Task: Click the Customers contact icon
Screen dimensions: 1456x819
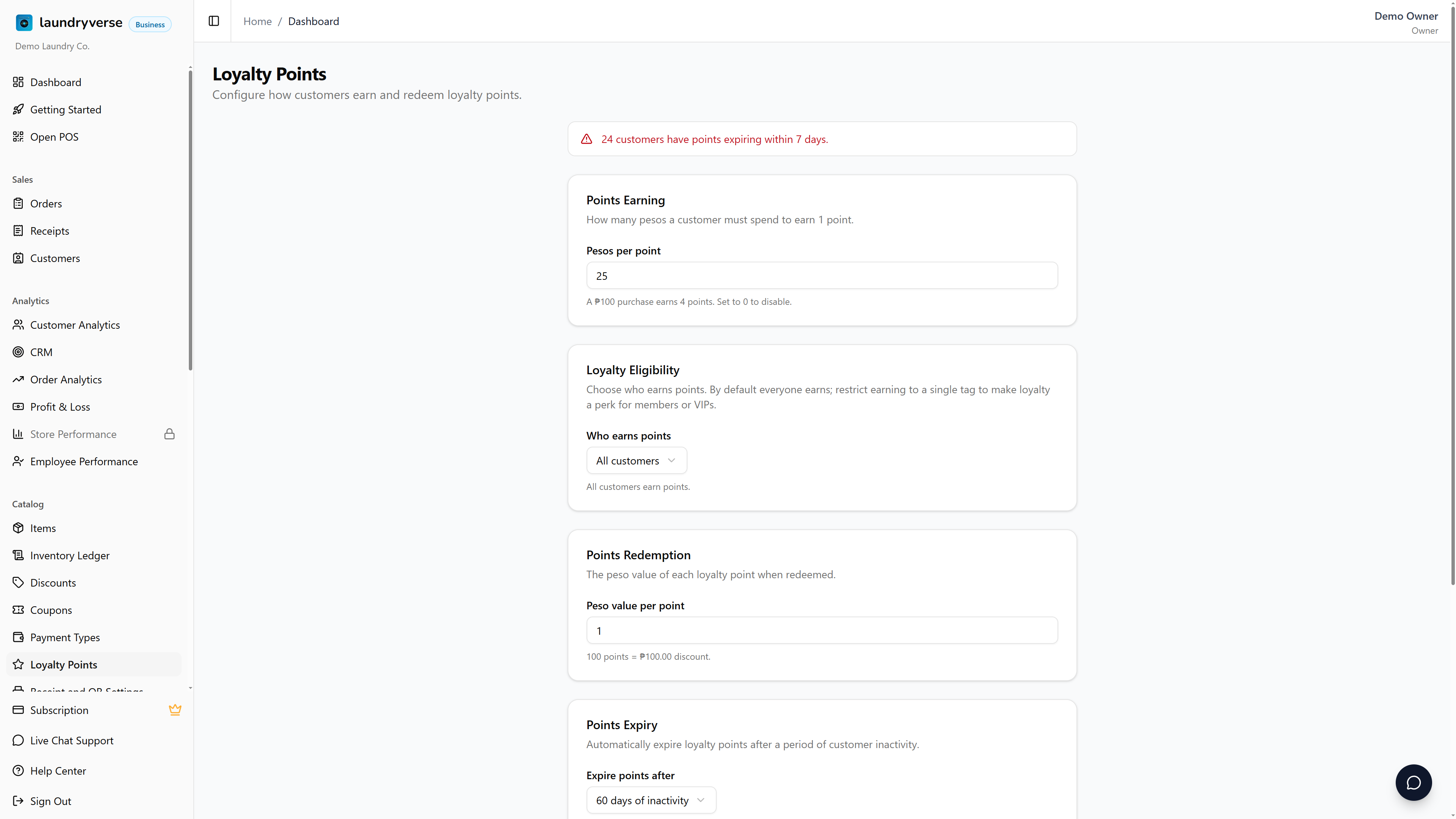Action: [x=18, y=258]
